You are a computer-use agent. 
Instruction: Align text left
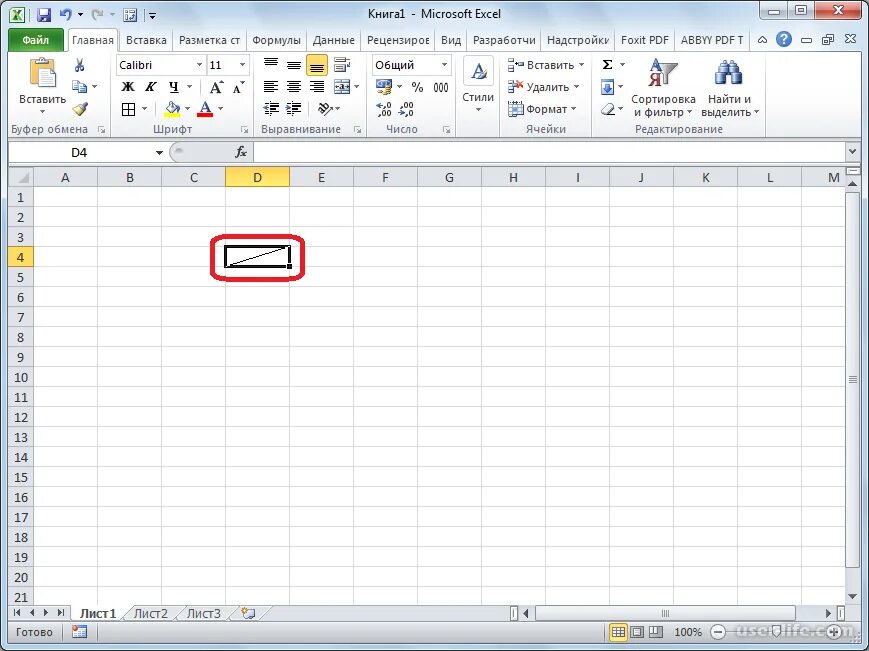pyautogui.click(x=270, y=86)
